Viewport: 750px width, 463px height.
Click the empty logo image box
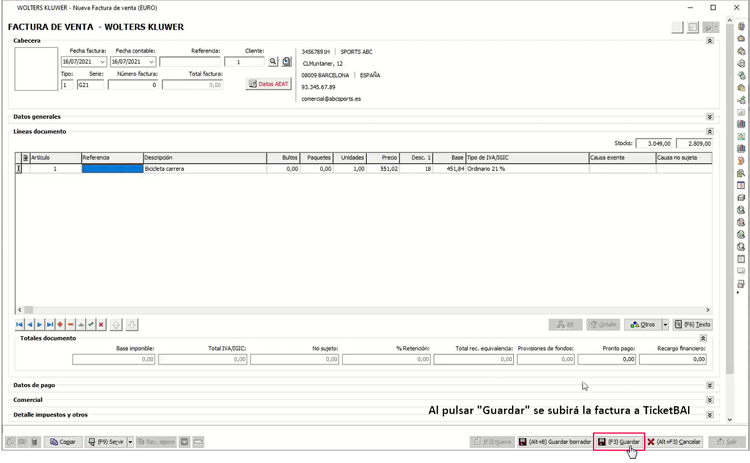(36, 69)
